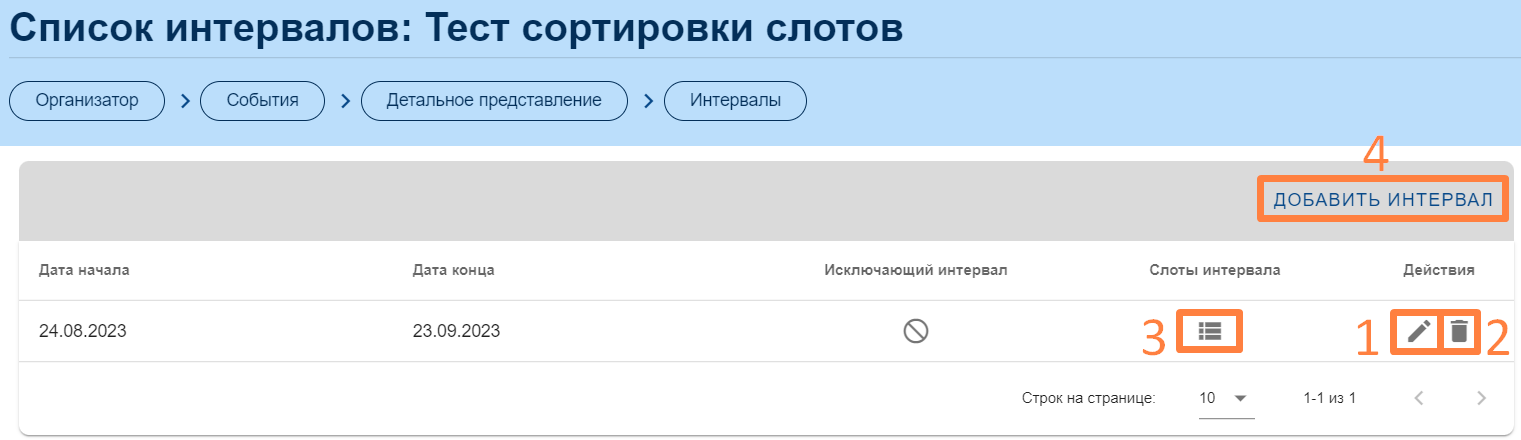Select the Интервалы breadcrumb

click(735, 101)
